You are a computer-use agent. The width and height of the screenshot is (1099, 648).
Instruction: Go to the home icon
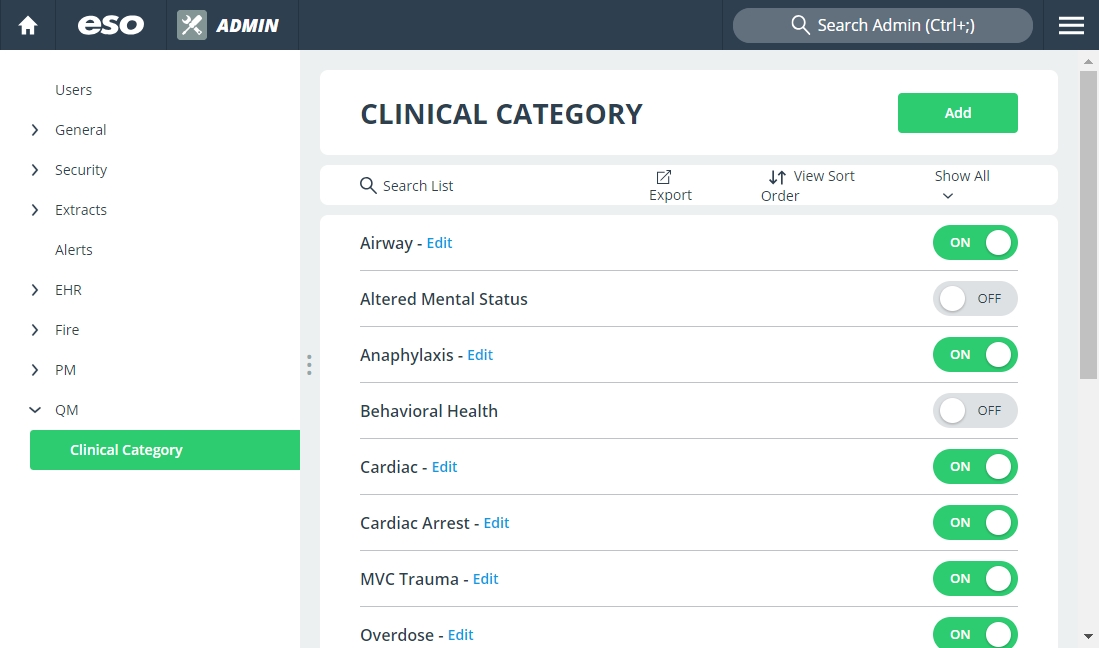pos(28,26)
